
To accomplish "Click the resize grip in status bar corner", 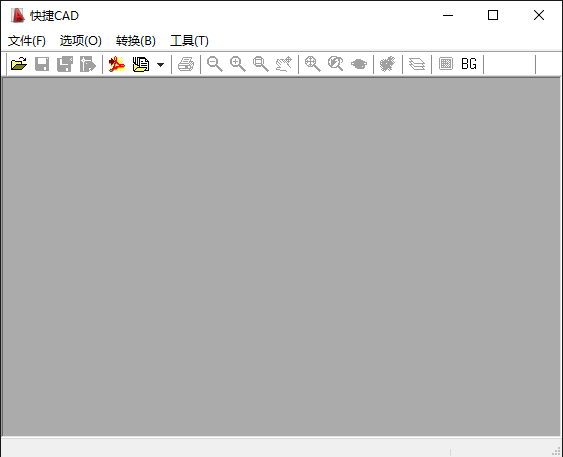I will [x=557, y=451].
